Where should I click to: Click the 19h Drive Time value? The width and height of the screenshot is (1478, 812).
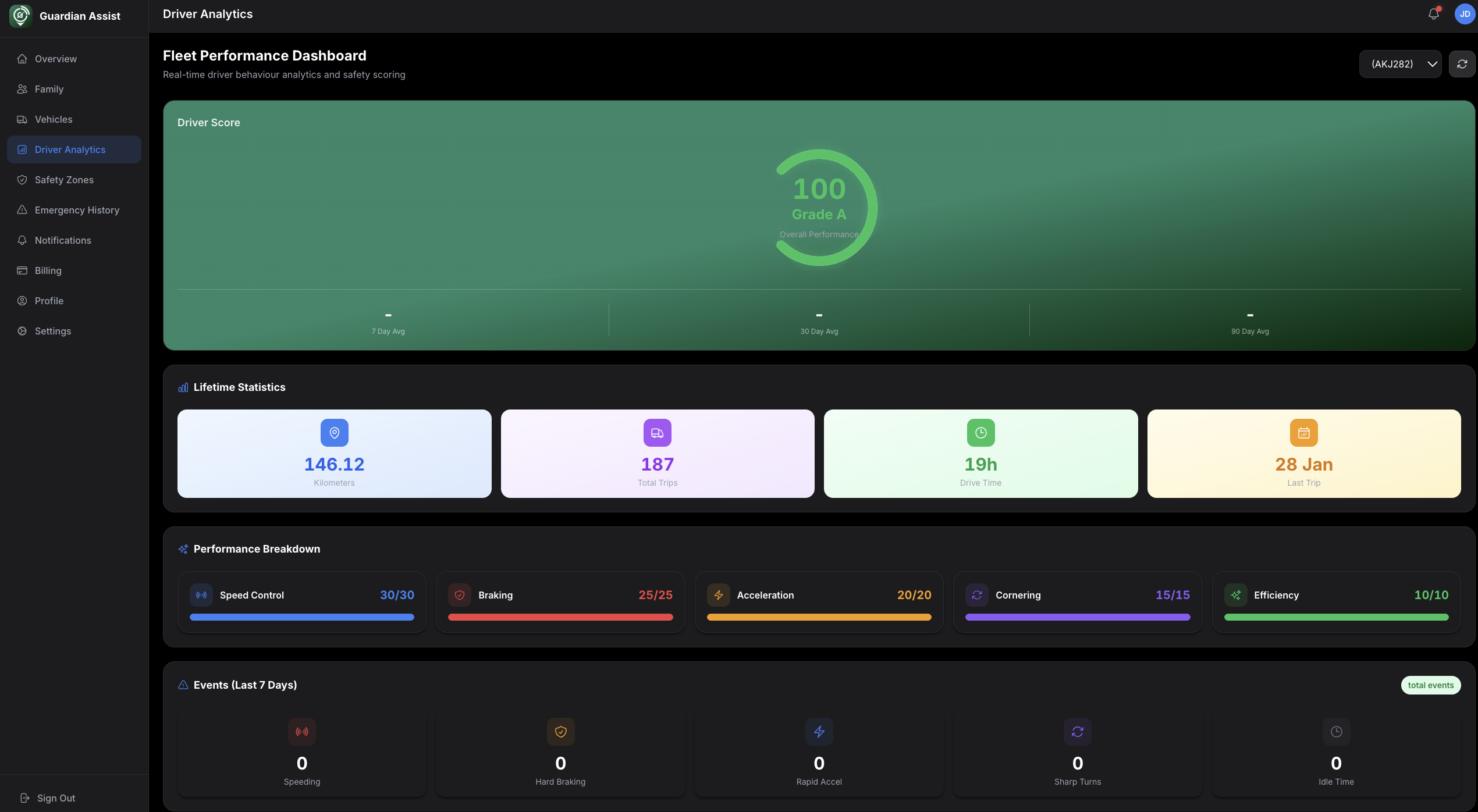tap(981, 464)
